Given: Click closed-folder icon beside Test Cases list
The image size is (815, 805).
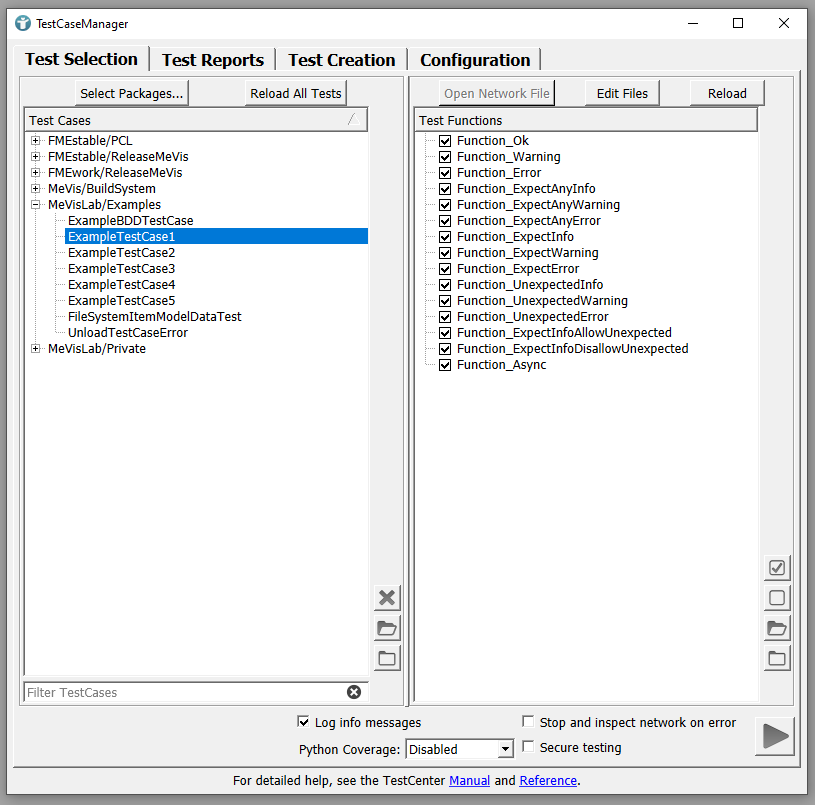Looking at the screenshot, I should click(x=387, y=658).
